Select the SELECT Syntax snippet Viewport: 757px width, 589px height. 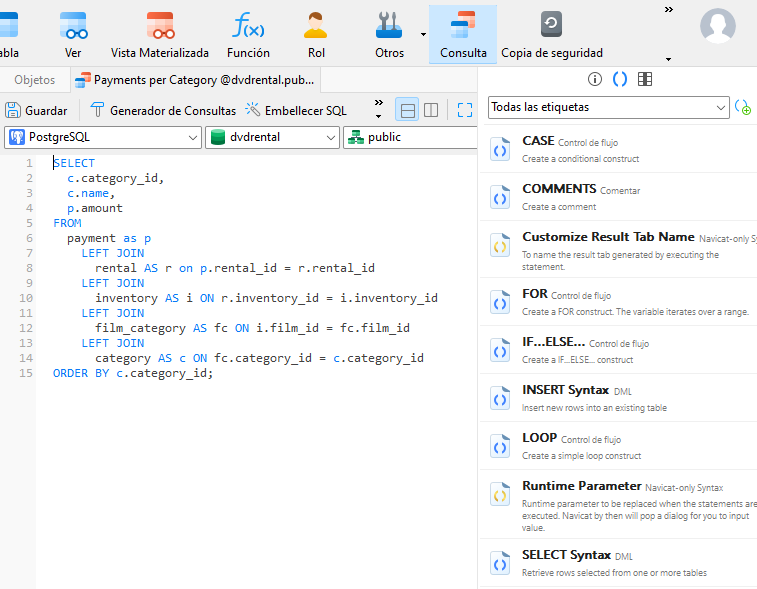pyautogui.click(x=618, y=563)
